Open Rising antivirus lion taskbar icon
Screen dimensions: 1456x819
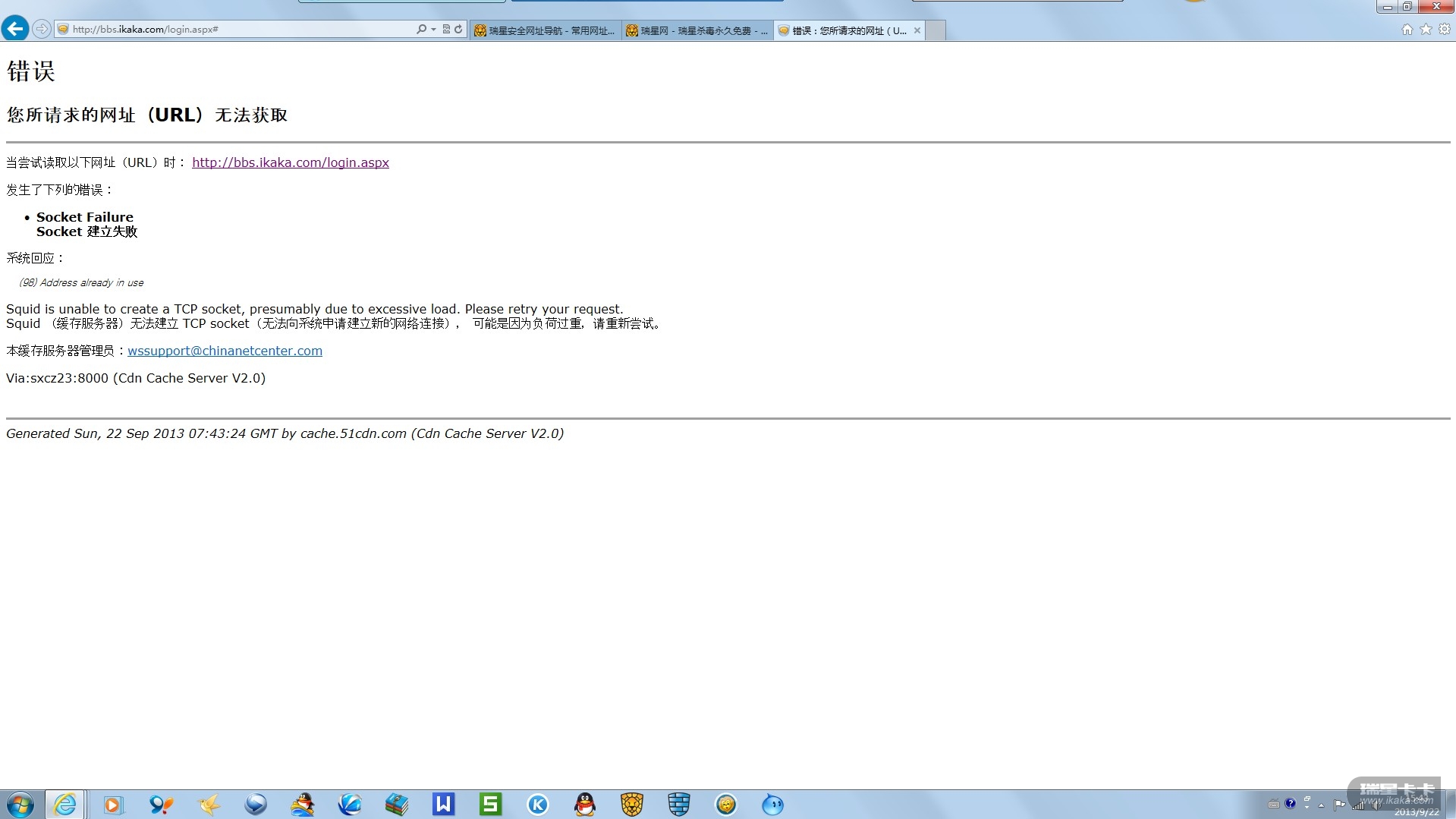click(632, 805)
